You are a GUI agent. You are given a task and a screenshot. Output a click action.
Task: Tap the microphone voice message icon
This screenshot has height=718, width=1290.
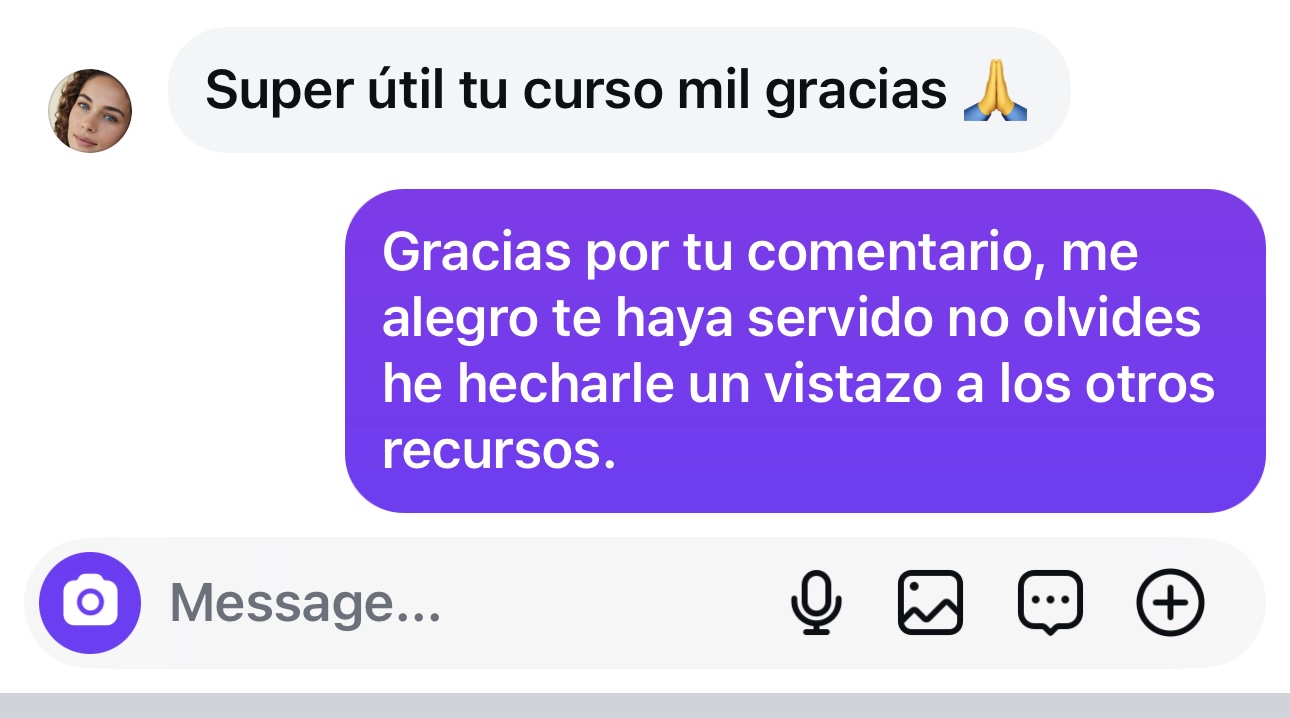[816, 603]
